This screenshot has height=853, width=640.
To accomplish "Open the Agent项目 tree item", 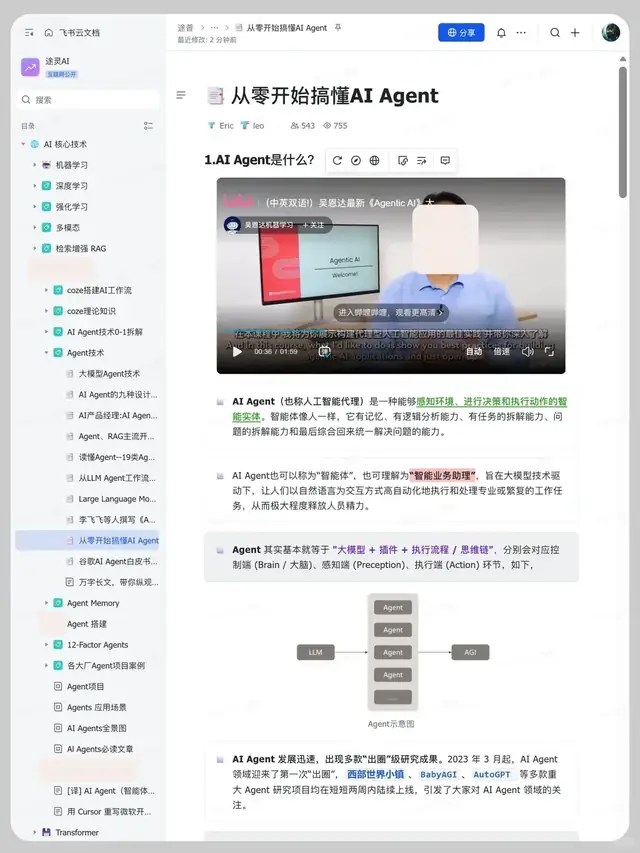I will tap(85, 687).
